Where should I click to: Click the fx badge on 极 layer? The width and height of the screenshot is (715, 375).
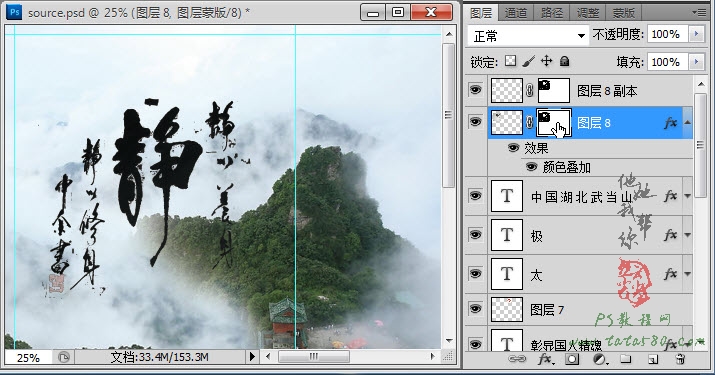670,235
